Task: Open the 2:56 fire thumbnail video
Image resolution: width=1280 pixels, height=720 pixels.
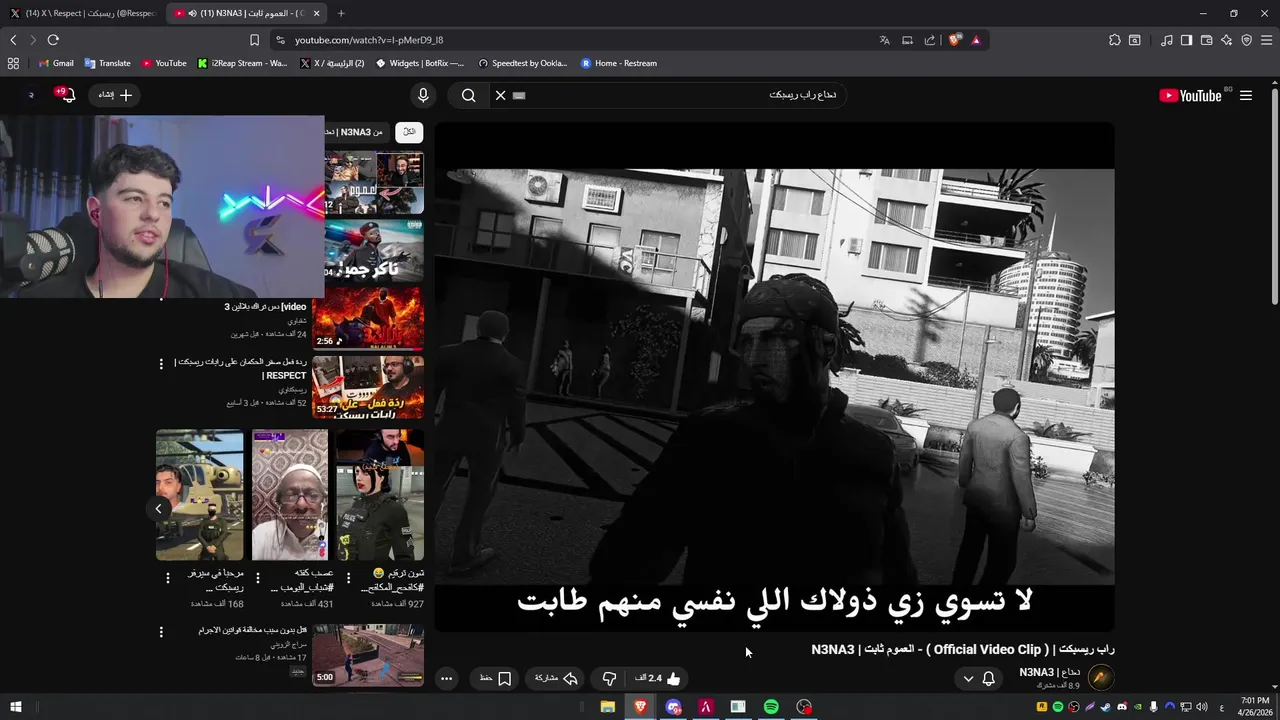Action: click(x=368, y=318)
